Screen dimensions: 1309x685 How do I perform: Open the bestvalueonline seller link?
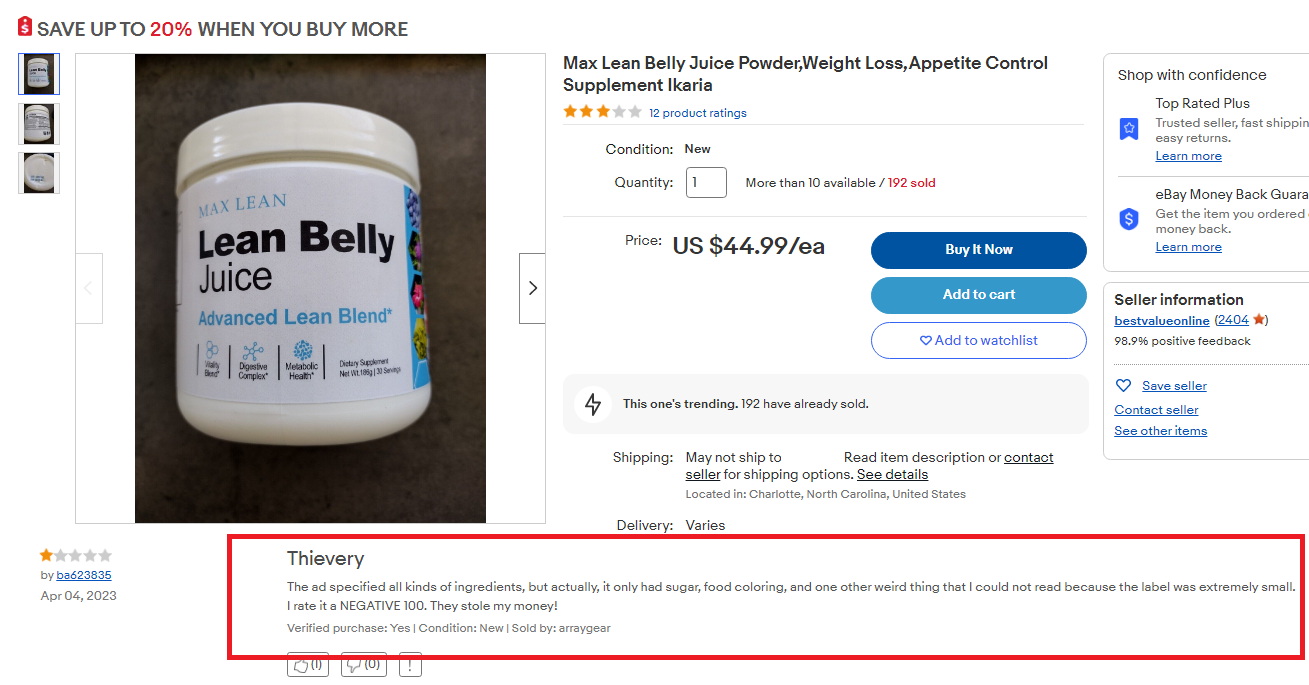(x=1161, y=320)
